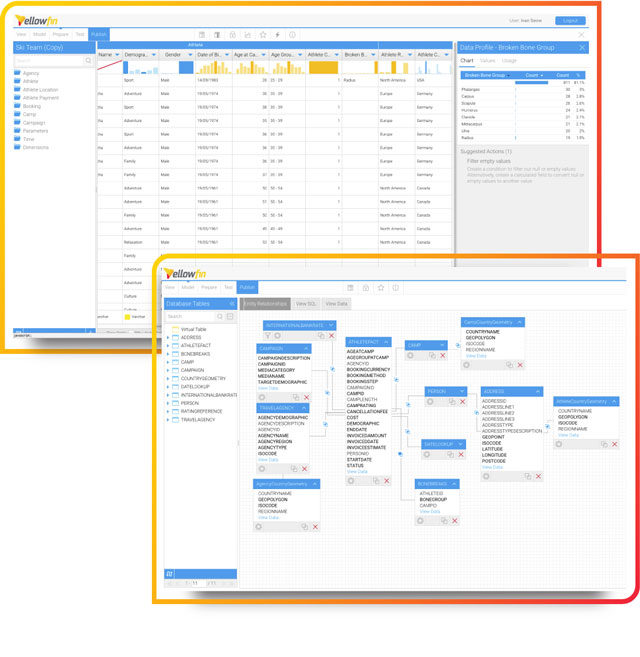Image resolution: width=640 pixels, height=657 pixels.
Task: Collapse the ATHLETEFACT table fields
Action: pyautogui.click(x=386, y=342)
